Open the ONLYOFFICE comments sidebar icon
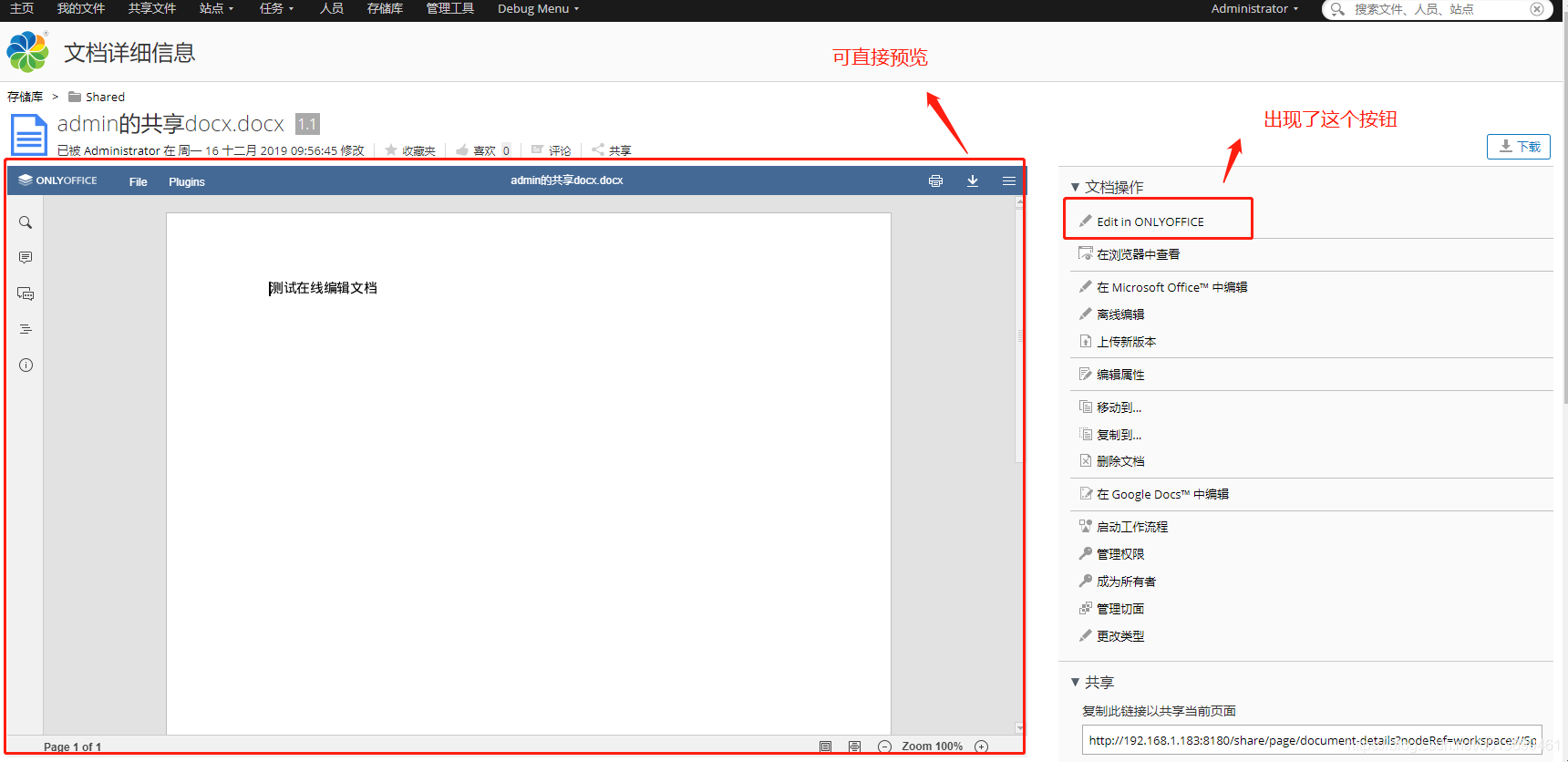 pyautogui.click(x=26, y=258)
